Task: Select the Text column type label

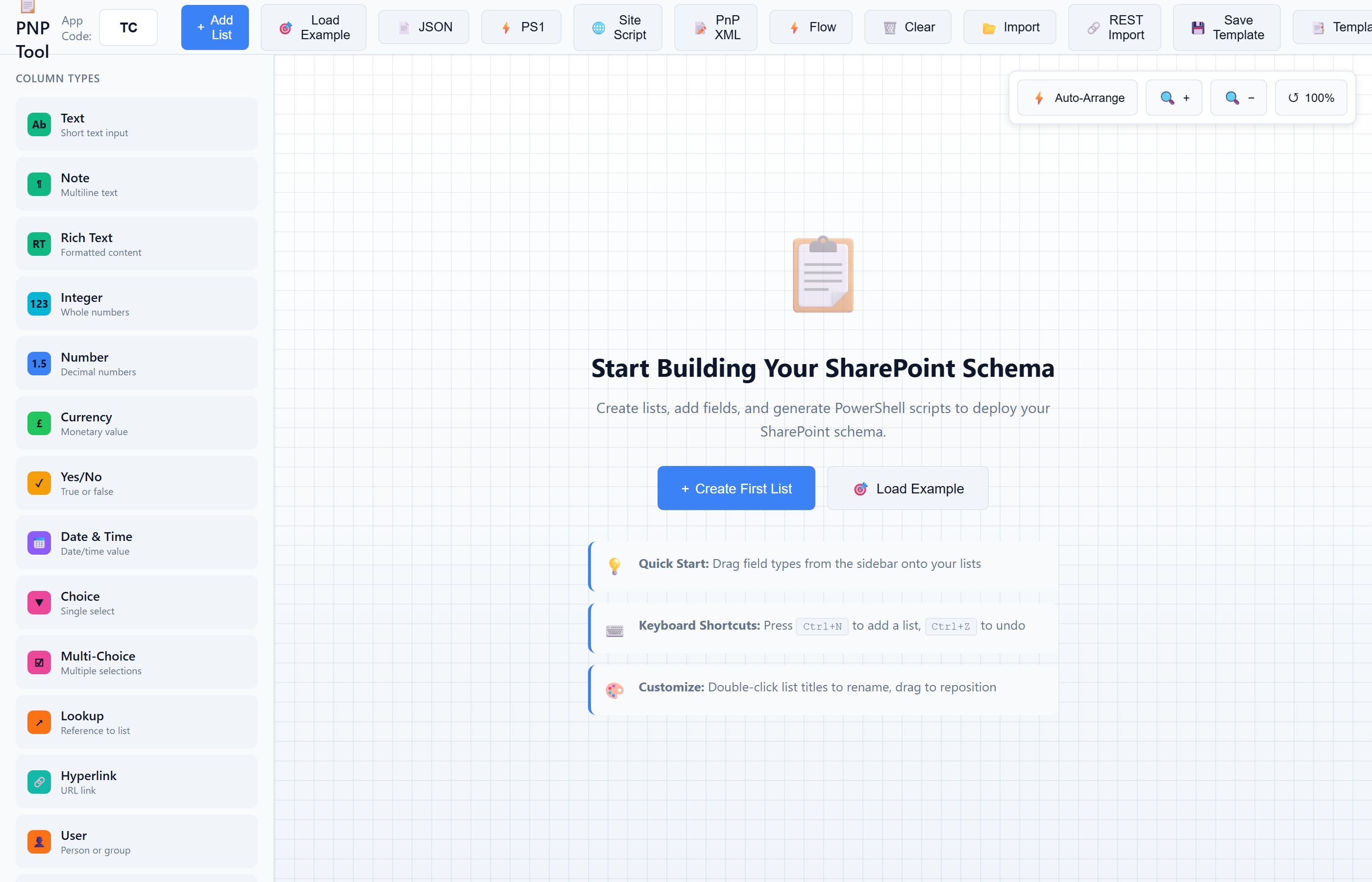Action: pyautogui.click(x=72, y=118)
